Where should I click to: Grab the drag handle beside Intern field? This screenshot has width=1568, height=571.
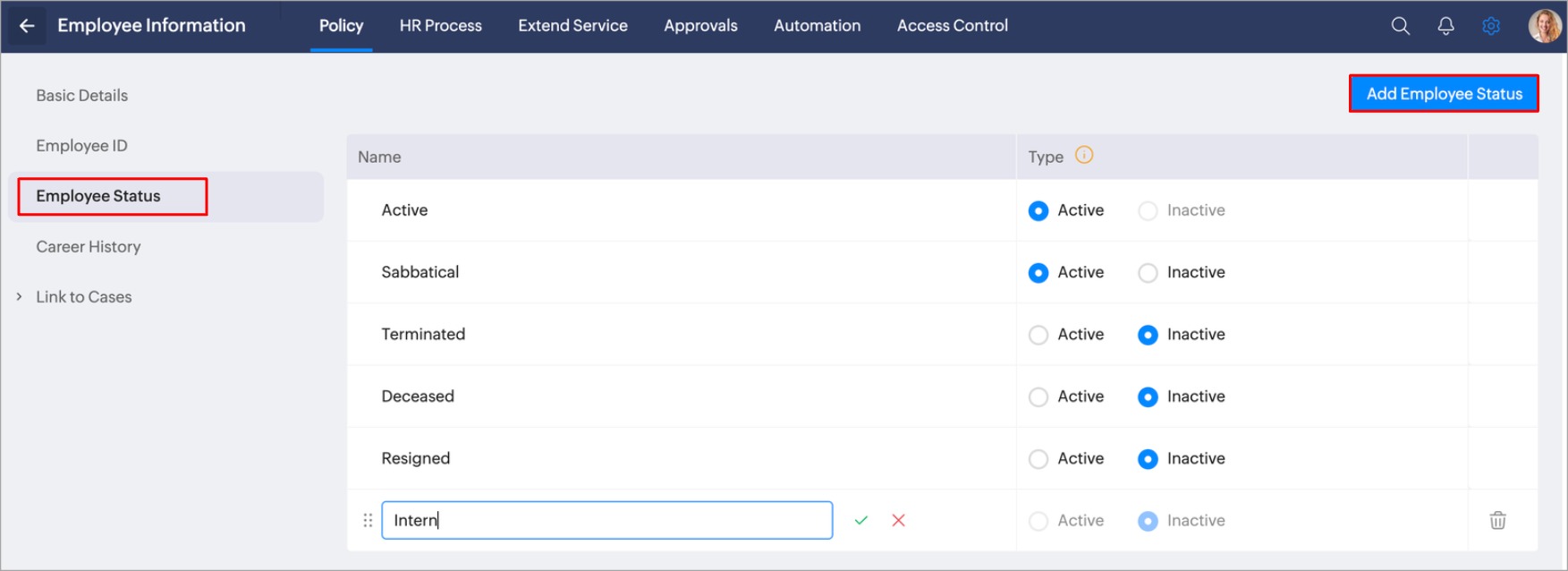click(x=368, y=520)
